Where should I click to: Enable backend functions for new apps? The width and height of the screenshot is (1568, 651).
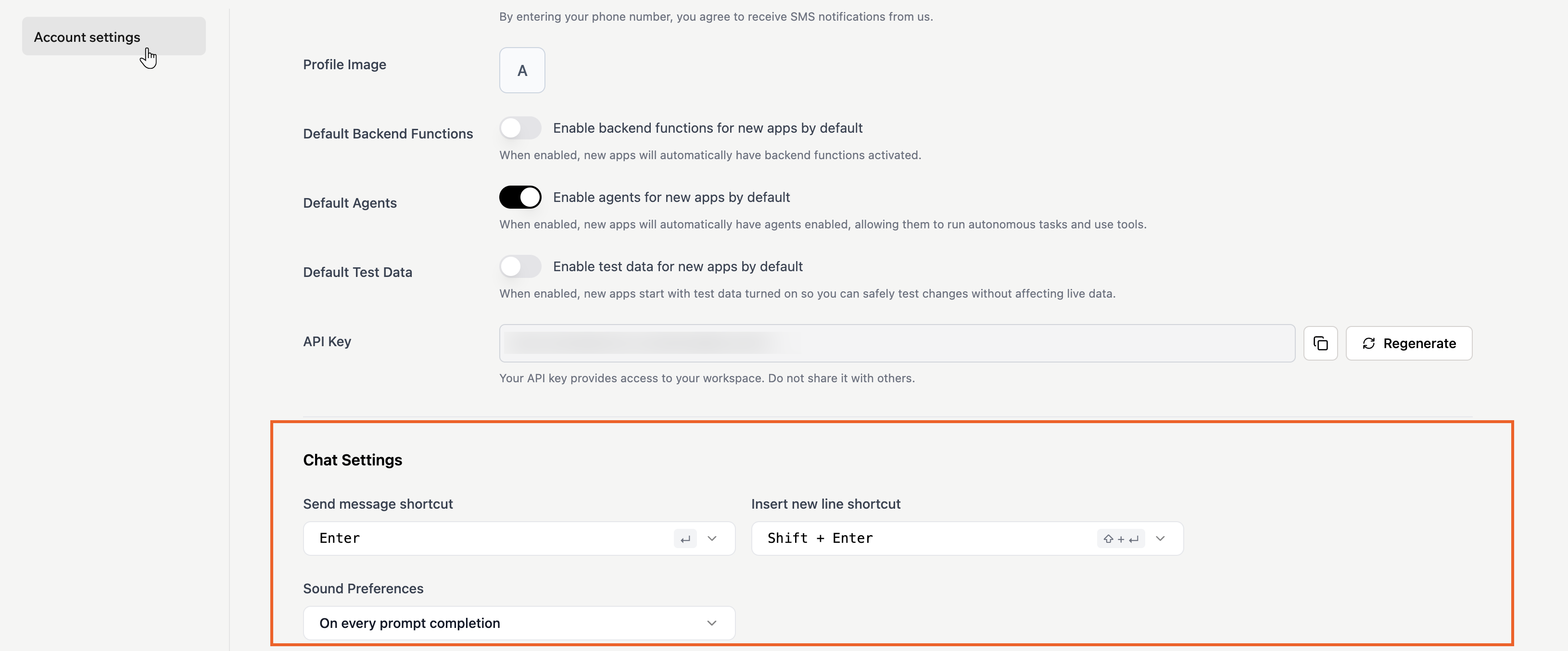(x=520, y=128)
